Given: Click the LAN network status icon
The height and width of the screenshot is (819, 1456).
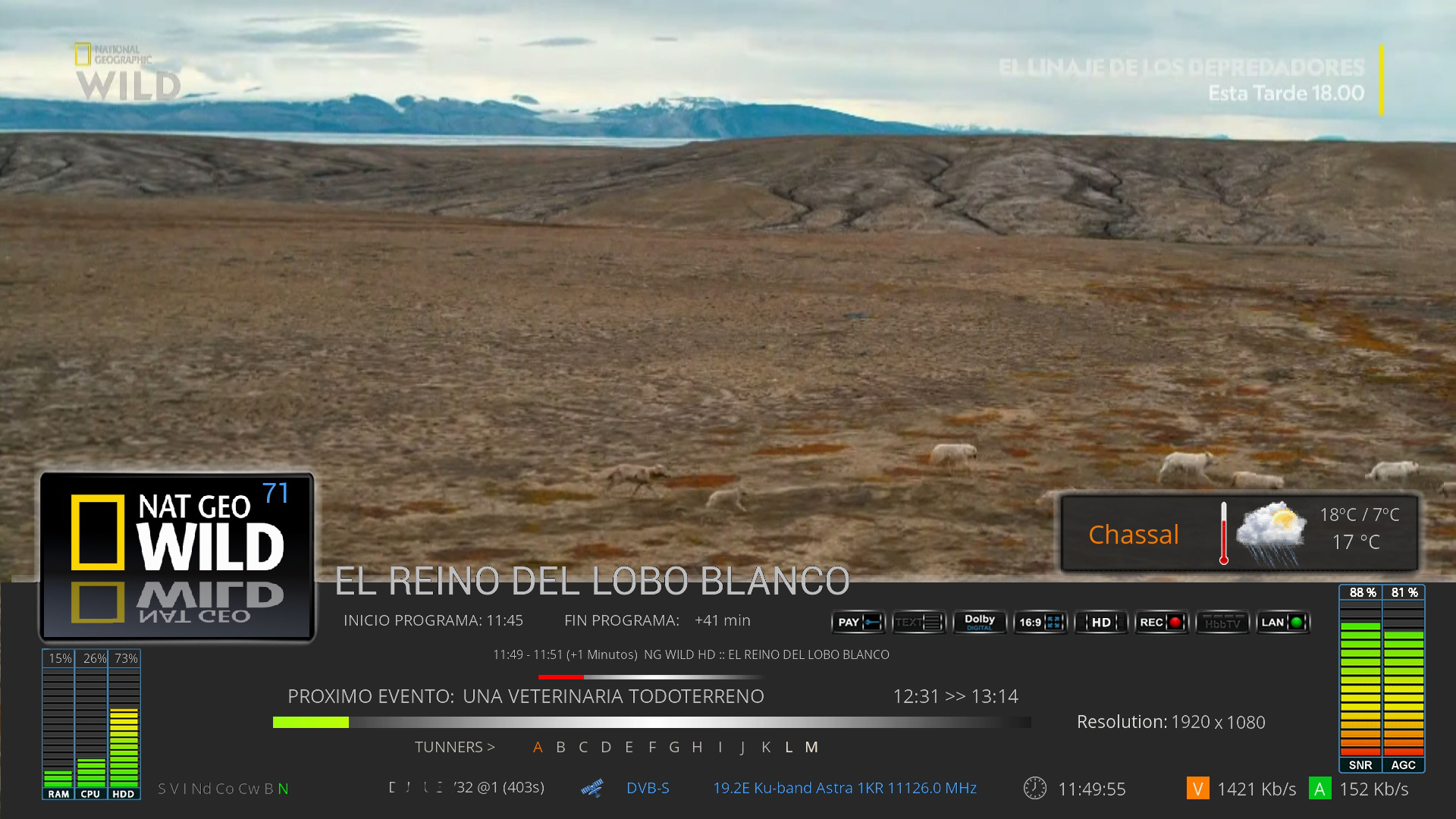Looking at the screenshot, I should [x=1283, y=623].
